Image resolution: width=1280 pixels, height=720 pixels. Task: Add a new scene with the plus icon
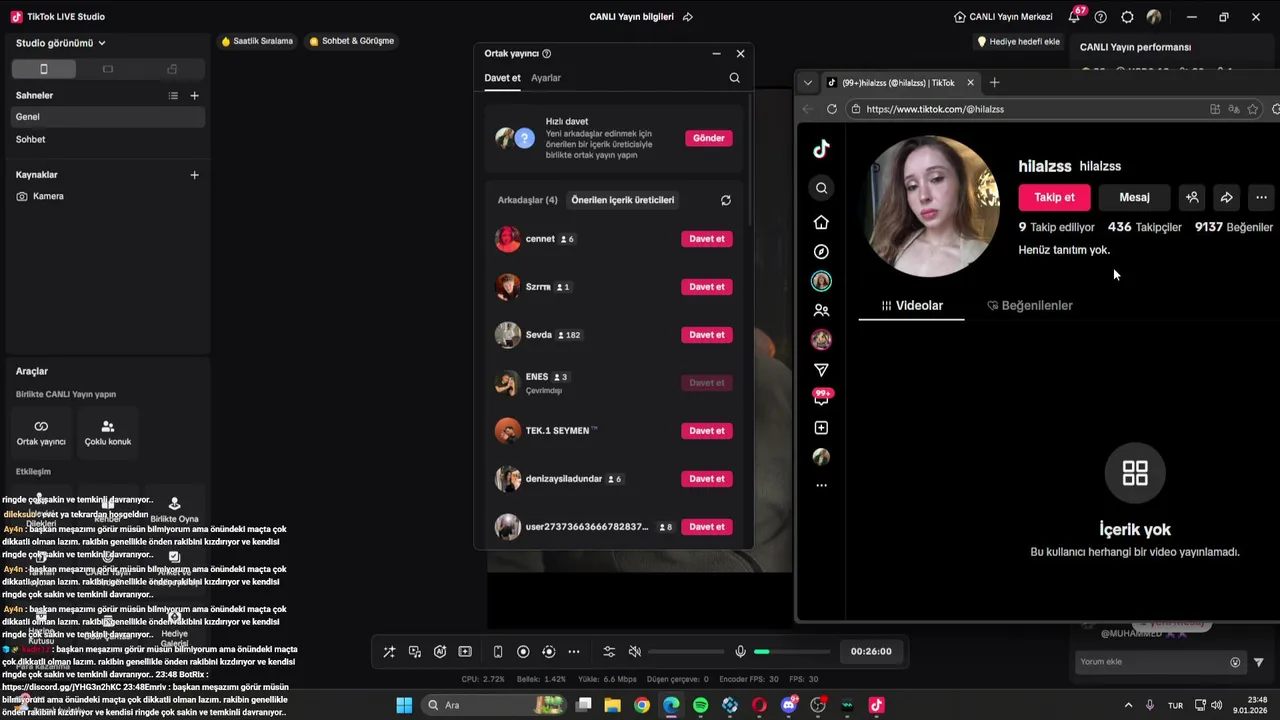tap(195, 96)
